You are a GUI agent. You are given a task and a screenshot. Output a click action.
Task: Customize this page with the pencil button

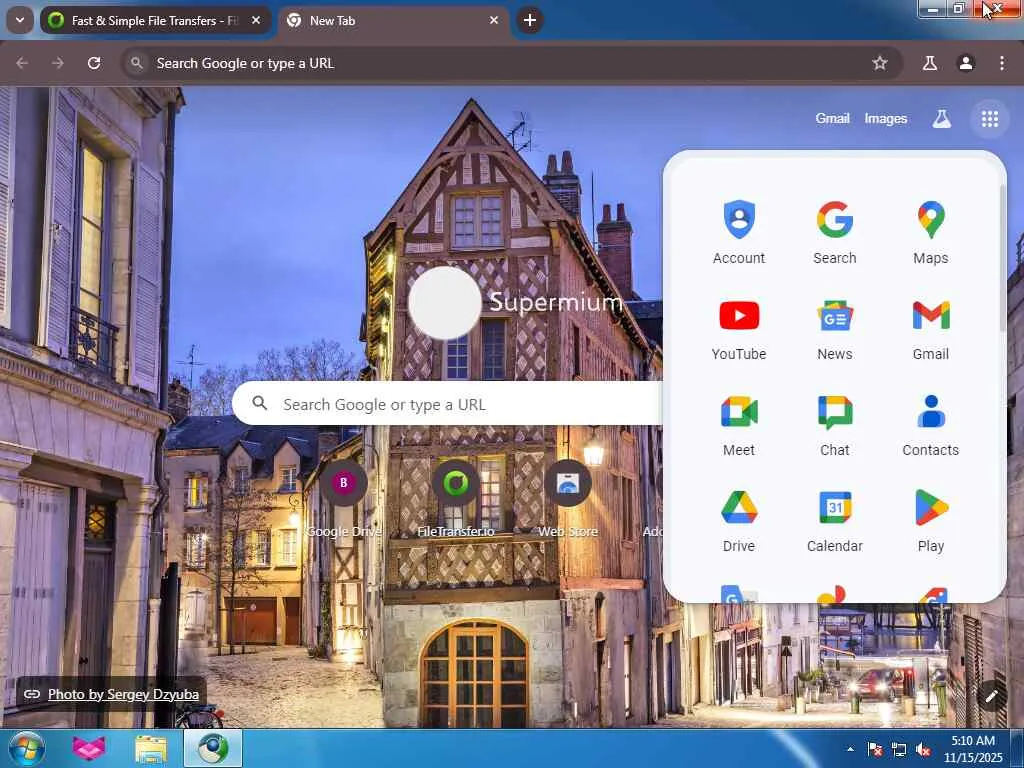pos(991,696)
